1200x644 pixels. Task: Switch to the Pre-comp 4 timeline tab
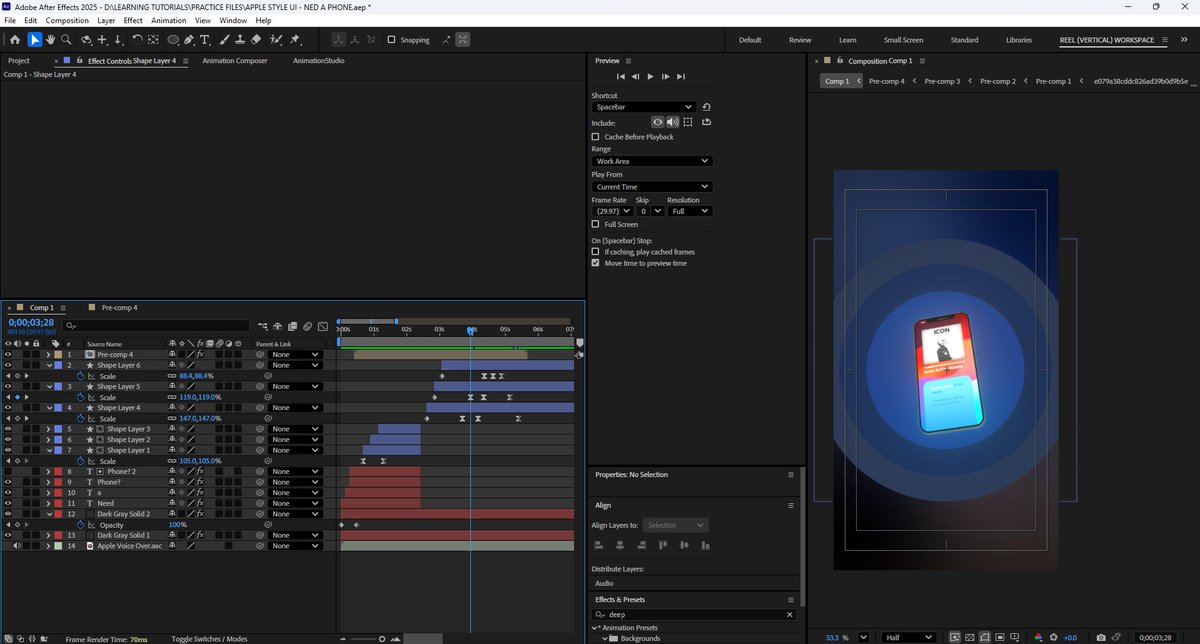click(118, 307)
